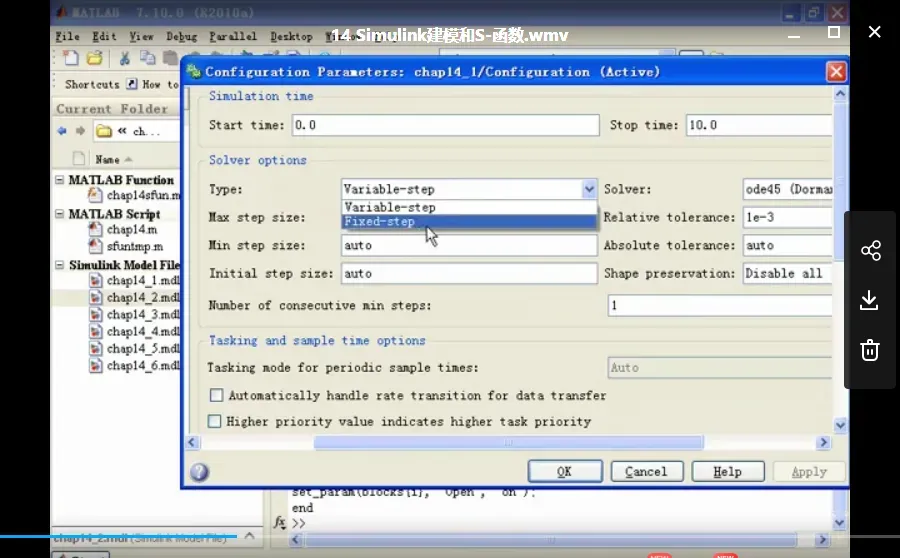Click the Stop time input field
900x558 pixels.
(759, 125)
